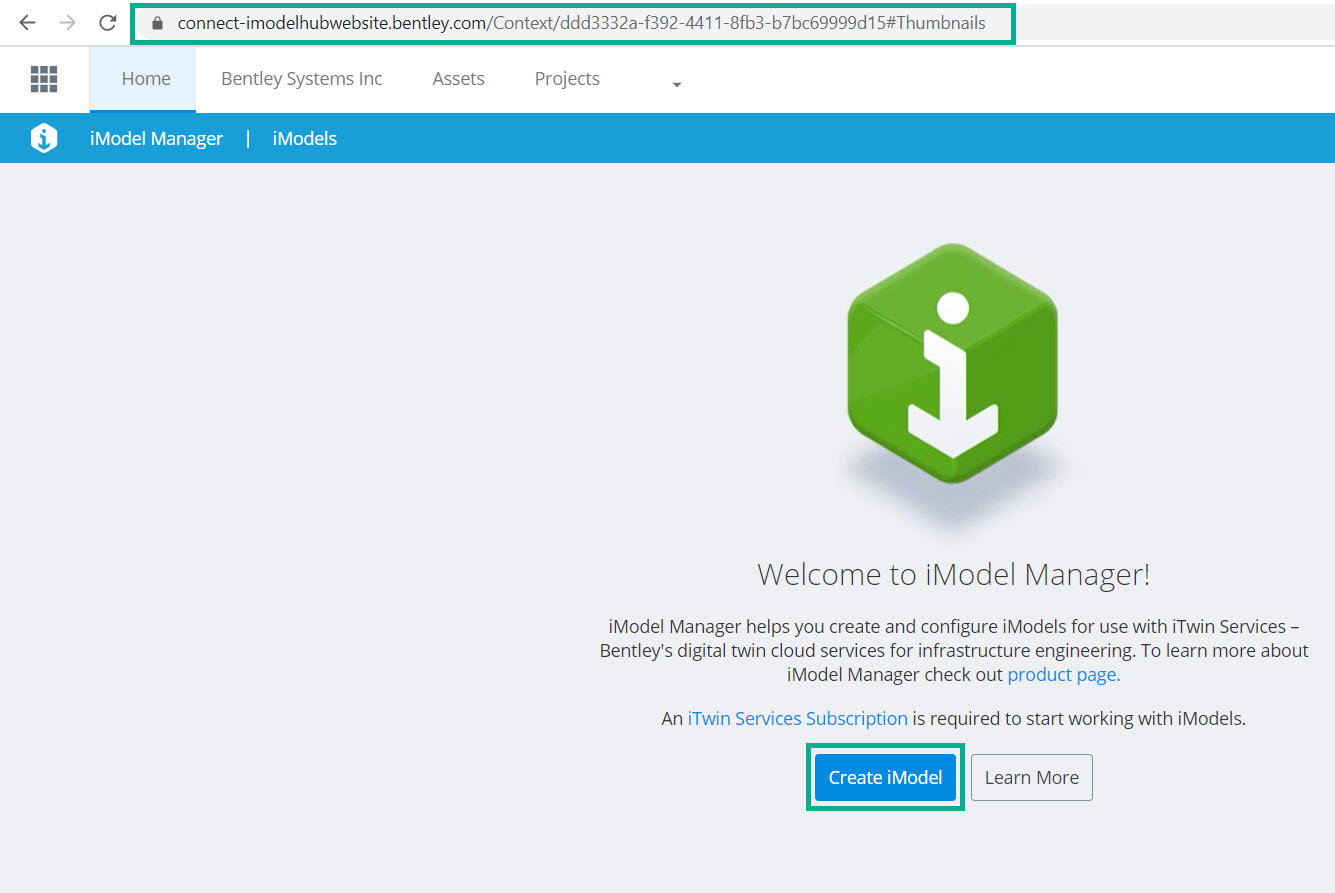Click iModel Manager in the blue header
The width and height of the screenshot is (1335, 893).
(x=156, y=139)
